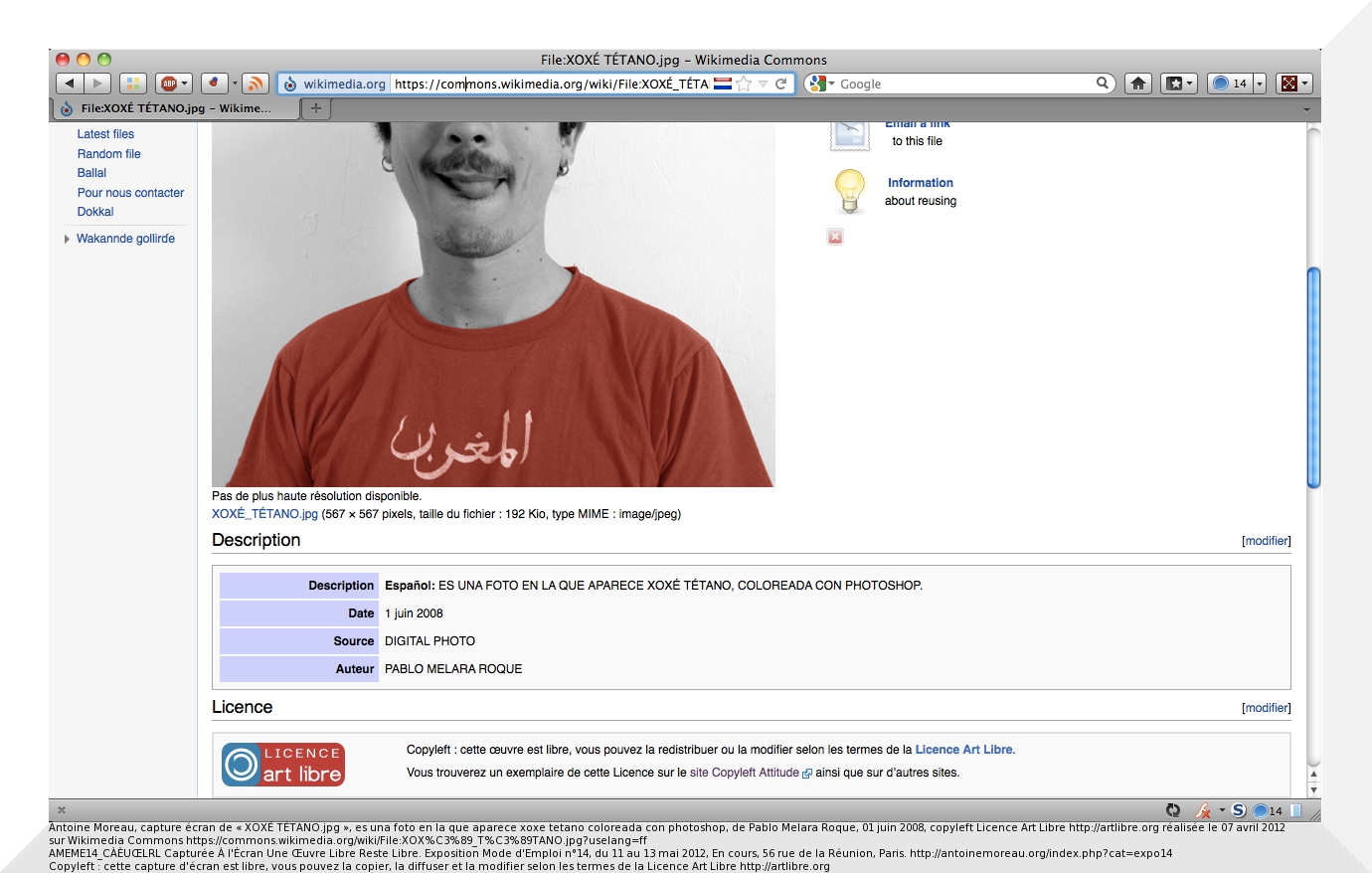Click the sync arrows icon in status bar
The height and width of the screenshot is (873, 1372).
(1173, 810)
